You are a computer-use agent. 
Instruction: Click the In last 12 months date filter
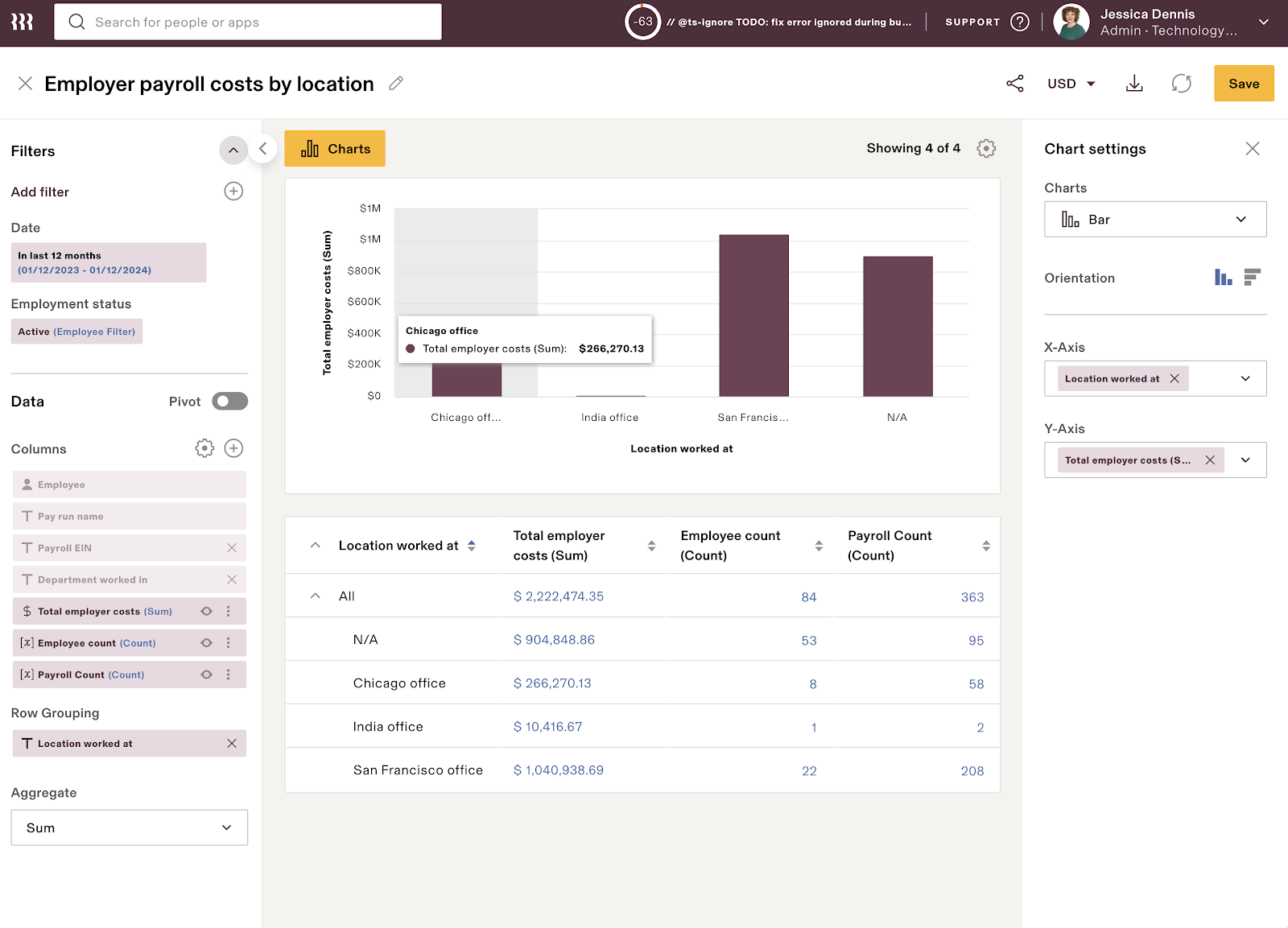pos(109,263)
